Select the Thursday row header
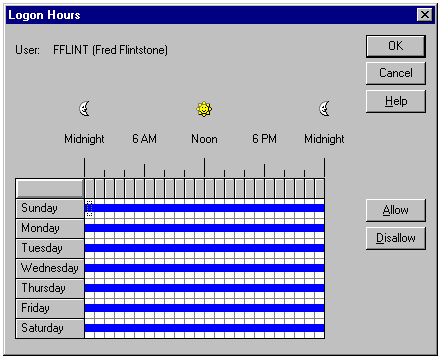Screen dimensions: 444x361 (50, 289)
